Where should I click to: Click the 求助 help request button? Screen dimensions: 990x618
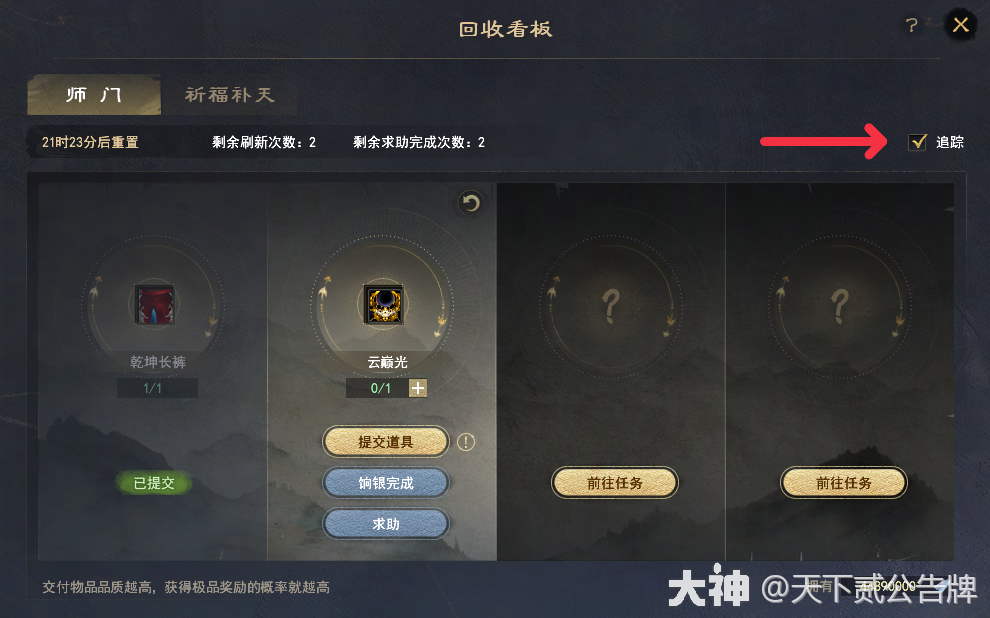pos(386,524)
